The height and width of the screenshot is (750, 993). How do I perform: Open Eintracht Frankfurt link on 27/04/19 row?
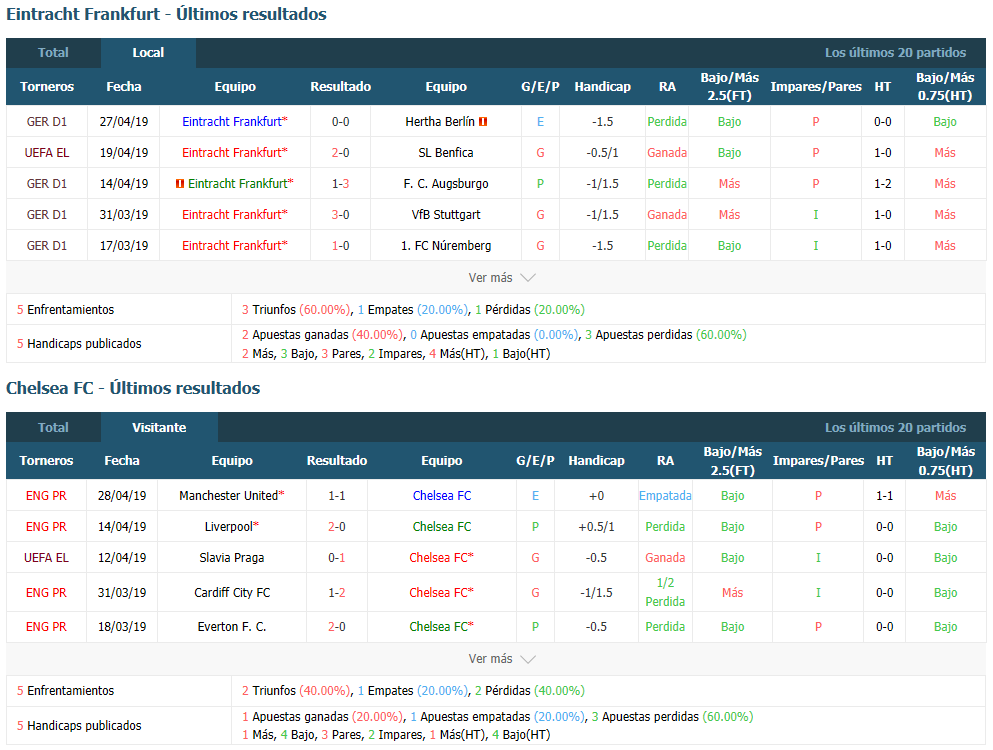tap(234, 122)
